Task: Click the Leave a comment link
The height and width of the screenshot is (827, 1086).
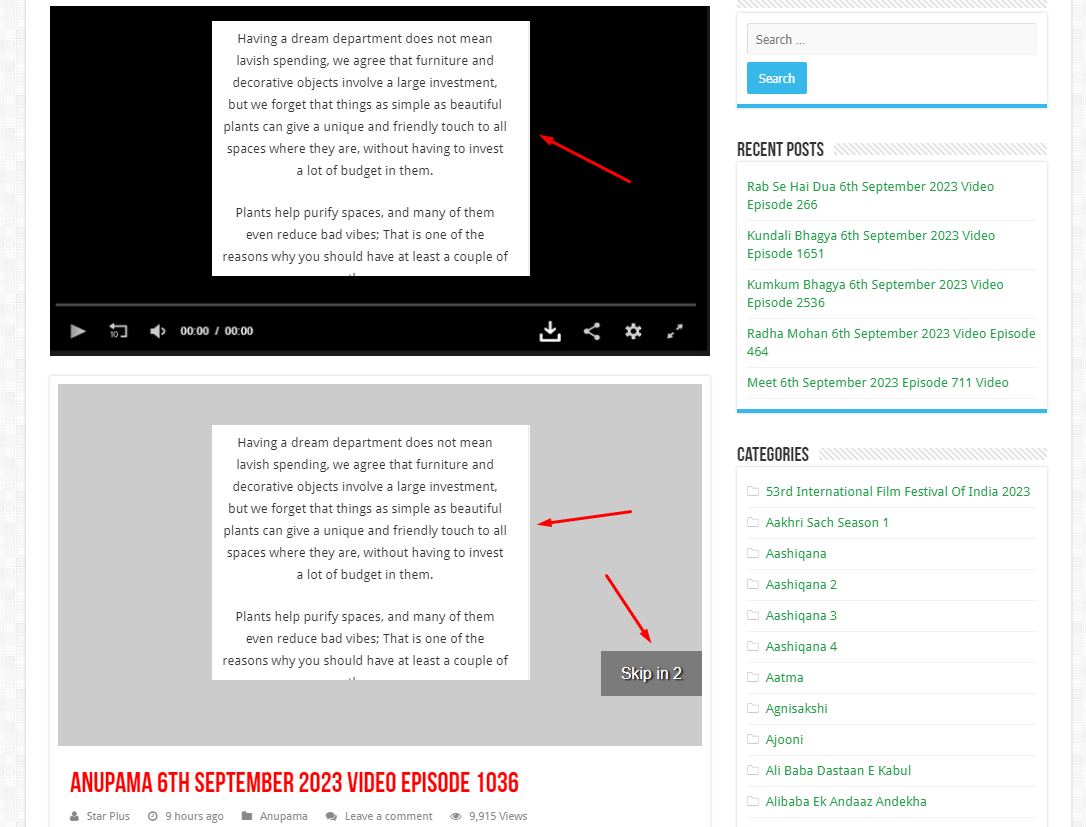Action: (x=388, y=816)
